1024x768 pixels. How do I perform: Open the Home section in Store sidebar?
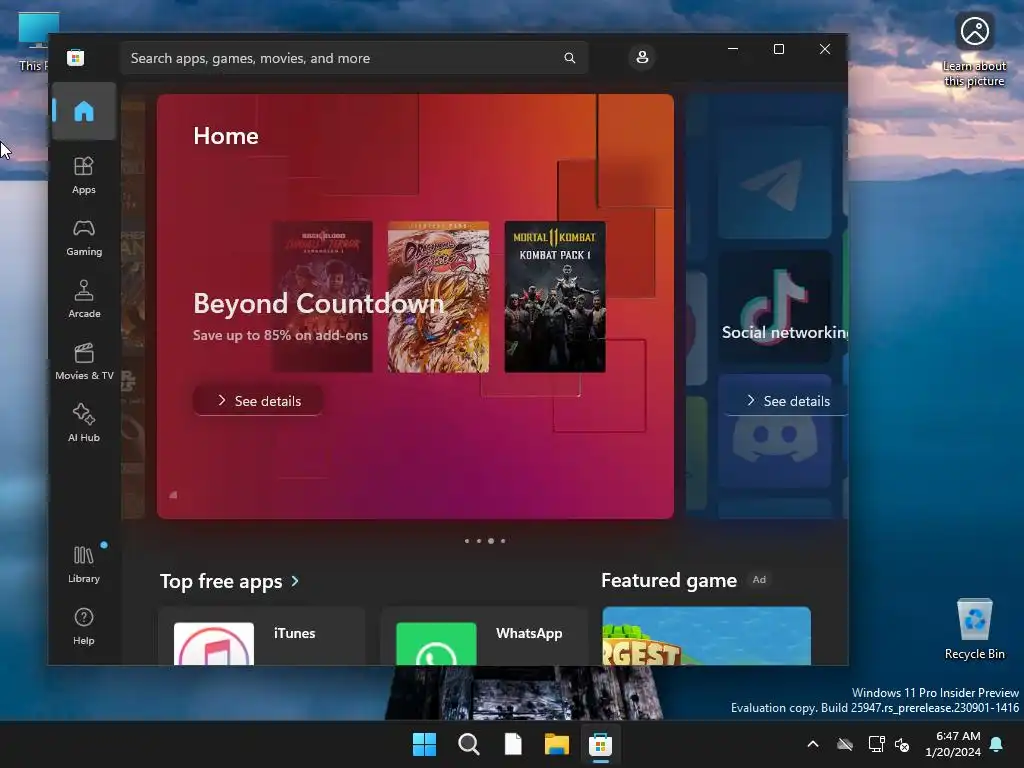84,111
